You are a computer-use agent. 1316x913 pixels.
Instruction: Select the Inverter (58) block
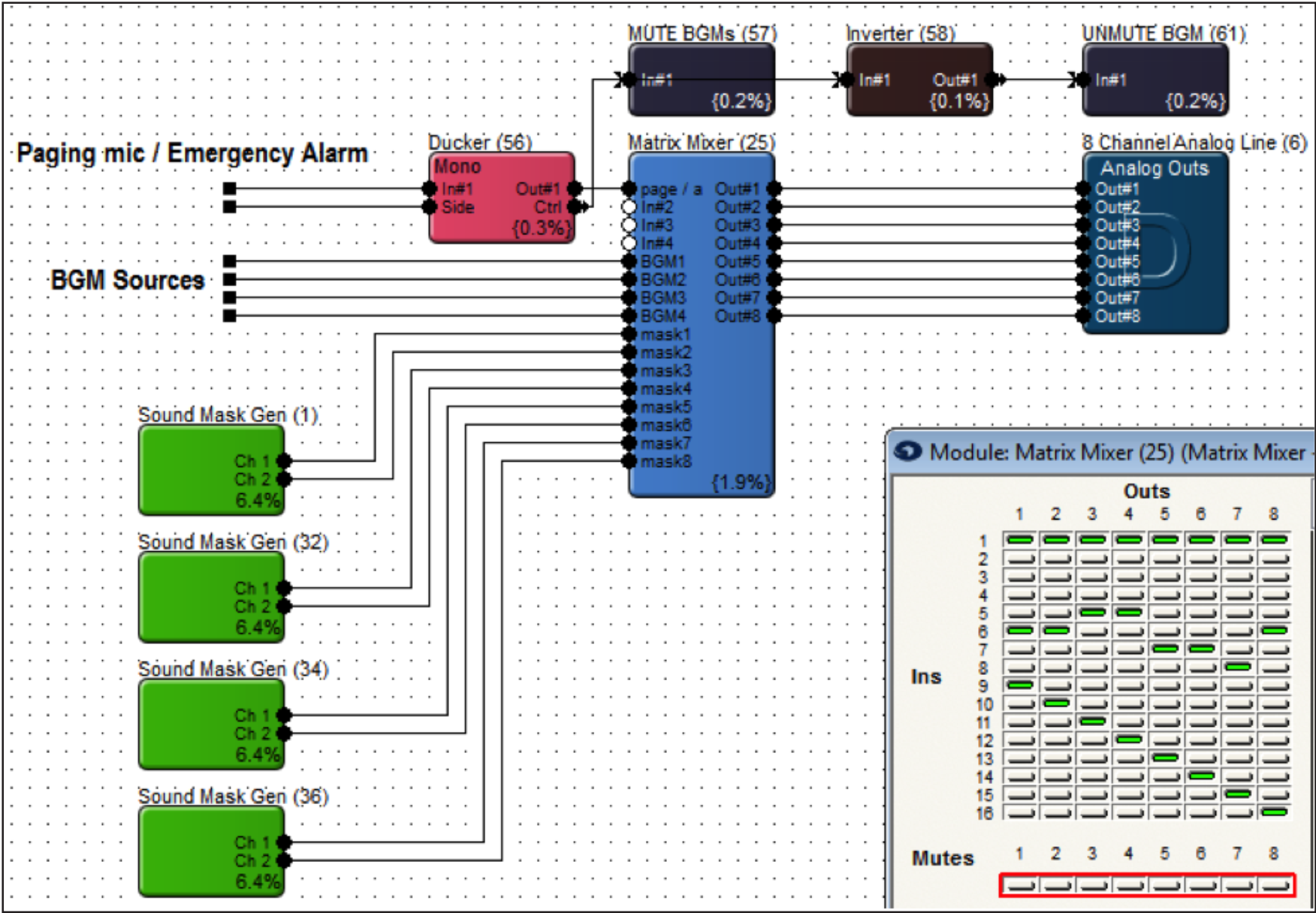coord(919,80)
